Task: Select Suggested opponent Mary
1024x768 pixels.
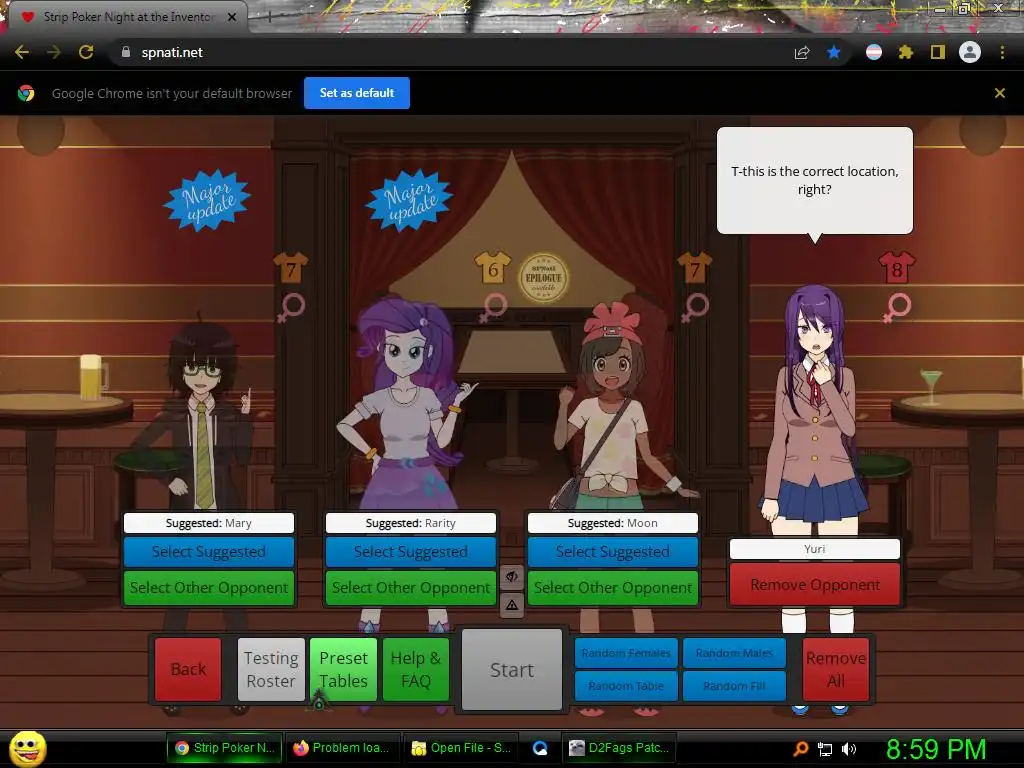Action: coord(208,552)
